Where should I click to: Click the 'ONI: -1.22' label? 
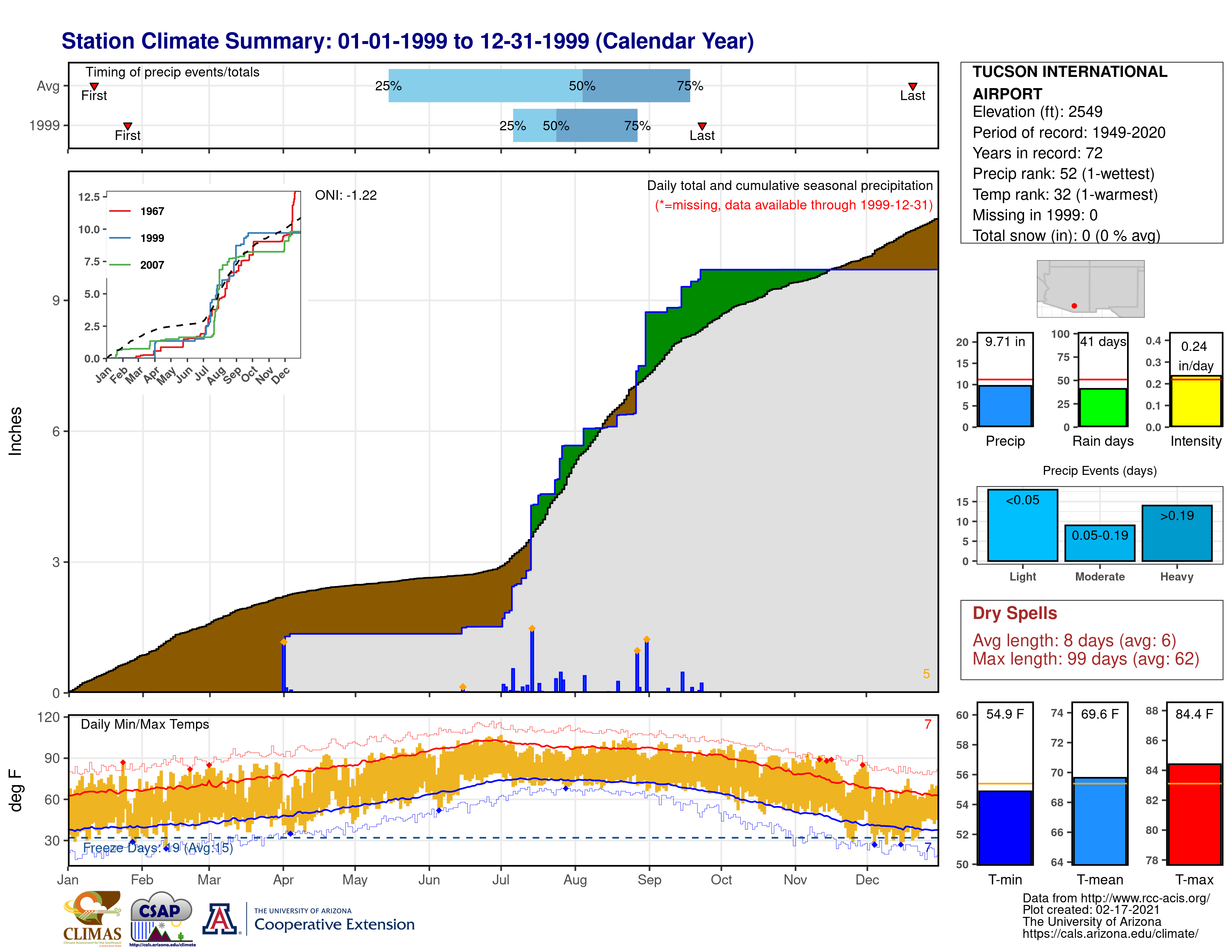point(346,195)
